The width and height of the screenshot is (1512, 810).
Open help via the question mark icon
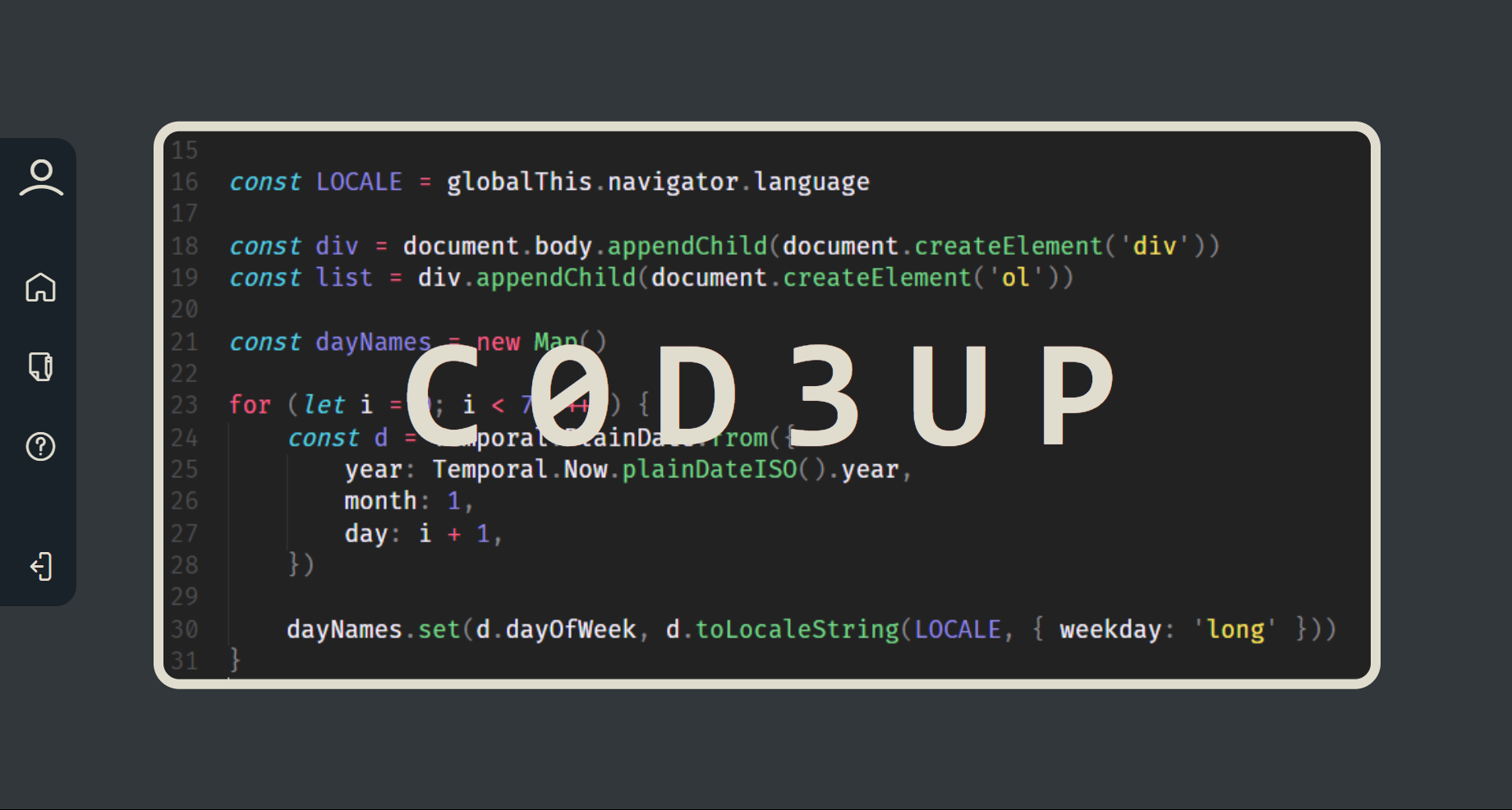[x=41, y=447]
